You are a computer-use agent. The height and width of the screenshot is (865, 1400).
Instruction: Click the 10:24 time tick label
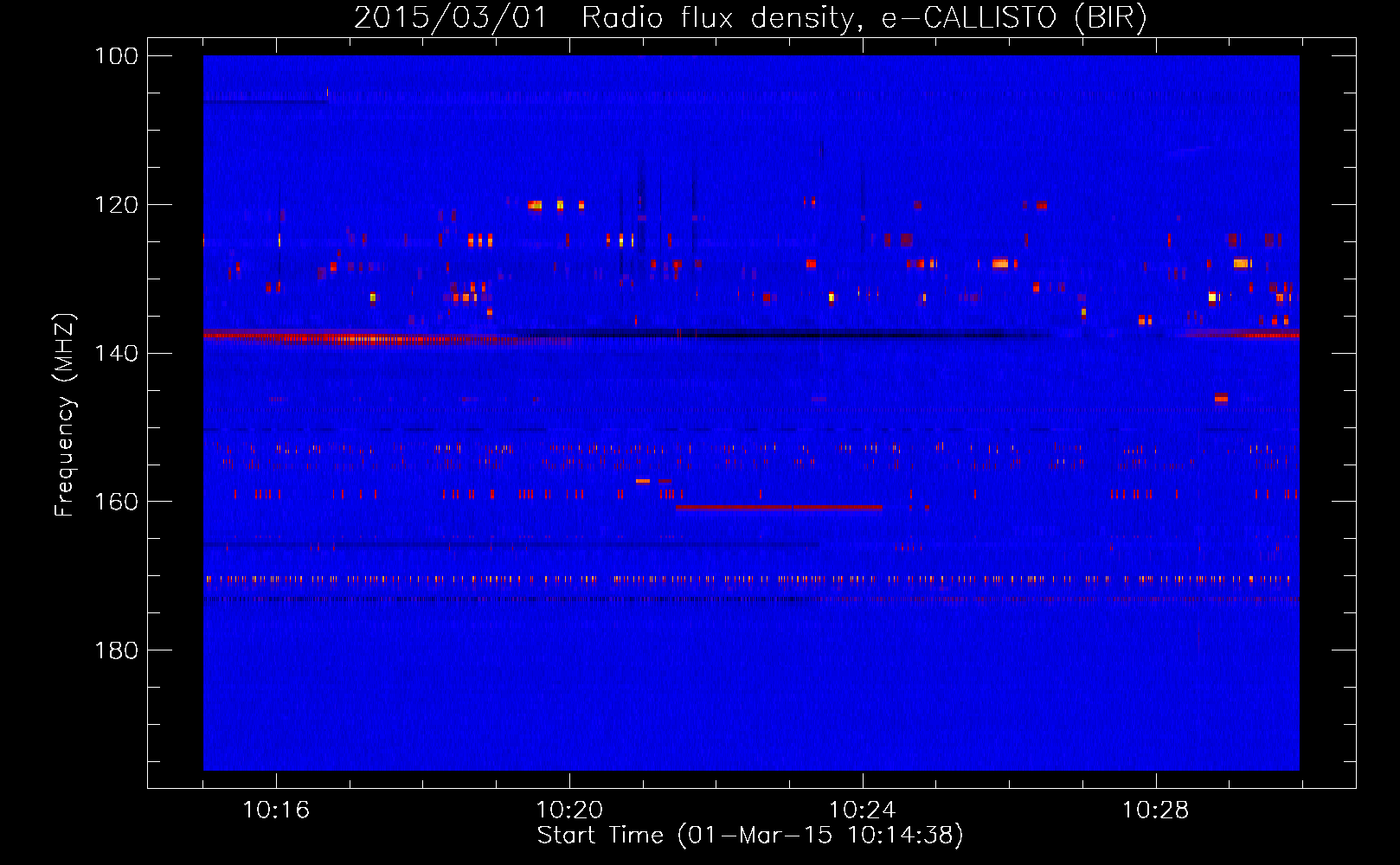(x=863, y=811)
